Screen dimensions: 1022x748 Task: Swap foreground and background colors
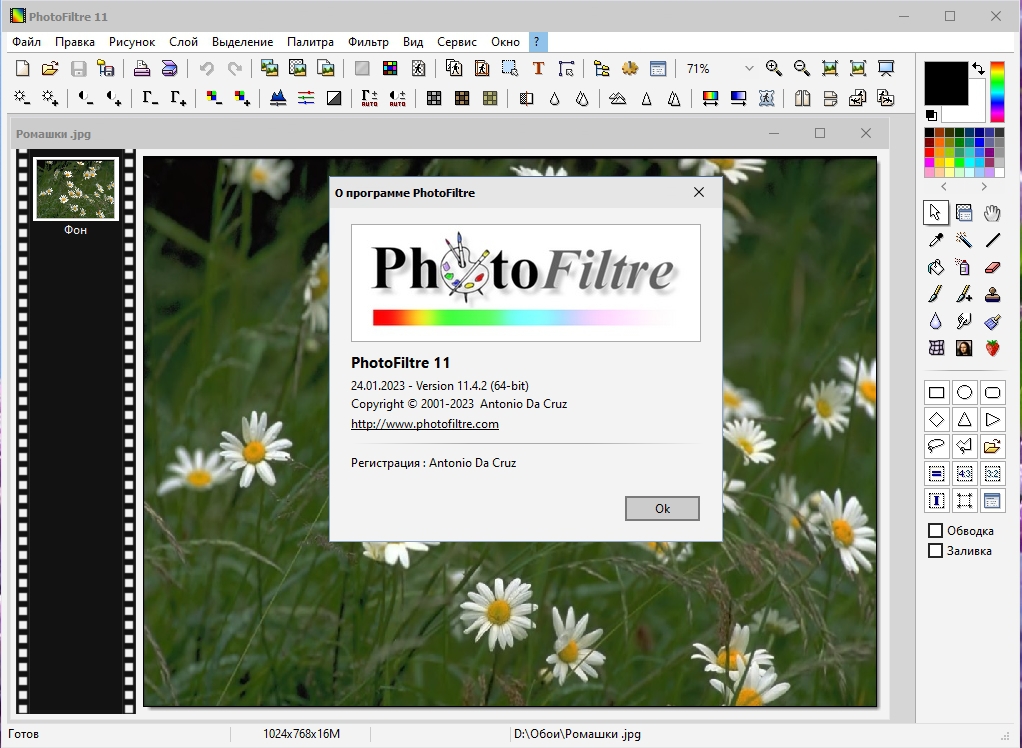pyautogui.click(x=978, y=68)
